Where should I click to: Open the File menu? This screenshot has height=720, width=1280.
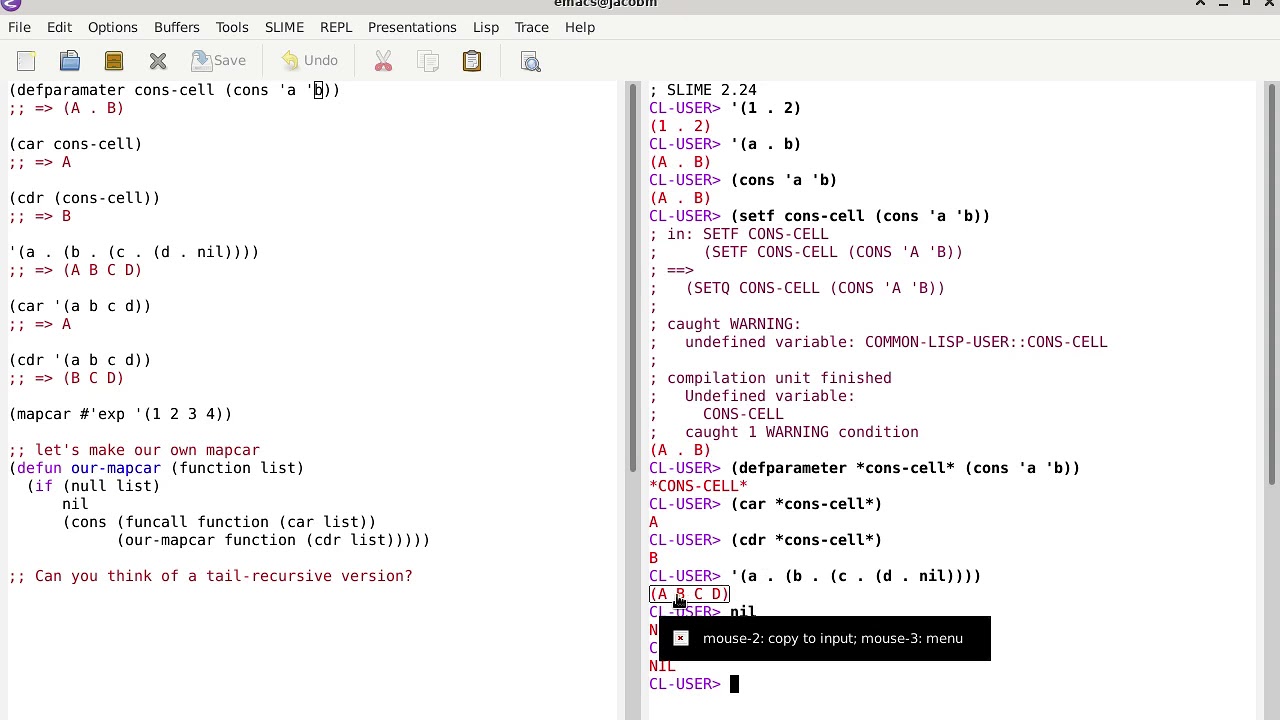coord(19,27)
